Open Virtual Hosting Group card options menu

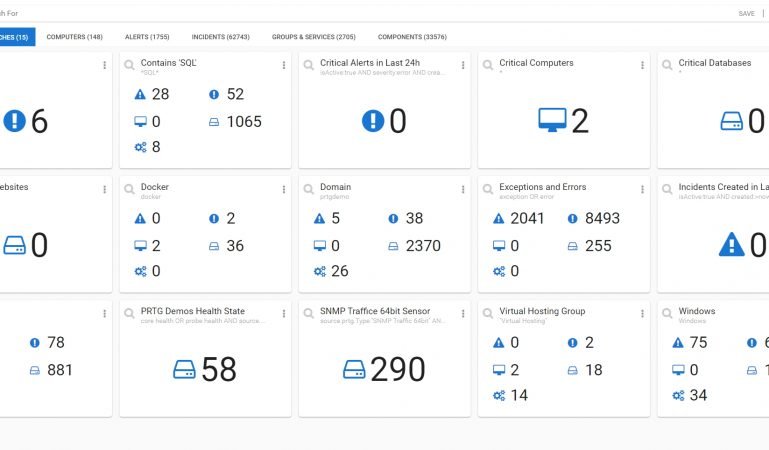click(x=642, y=314)
